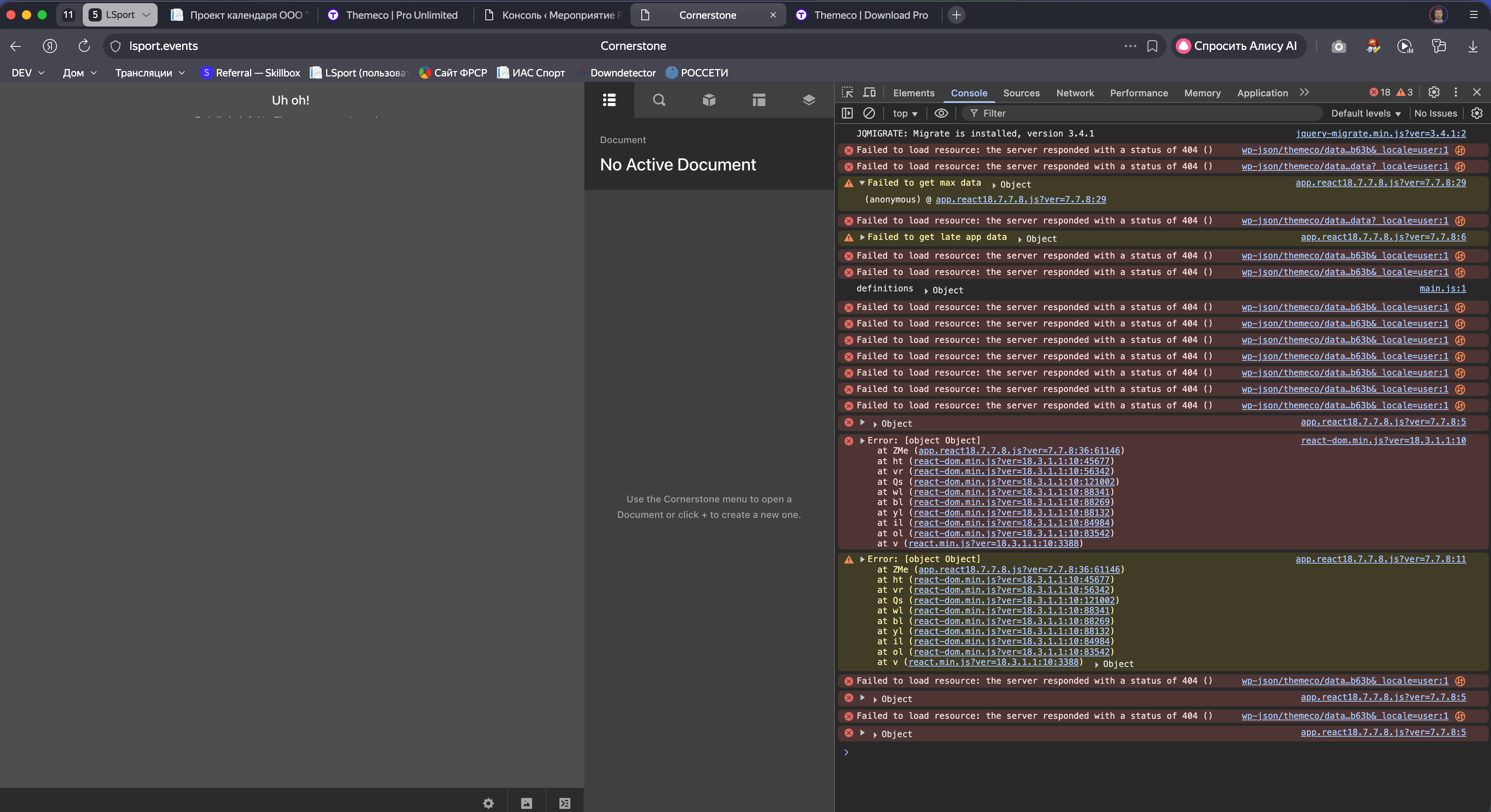The height and width of the screenshot is (812, 1491).
Task: Open the Cornerstone layers stack icon
Action: (809, 100)
